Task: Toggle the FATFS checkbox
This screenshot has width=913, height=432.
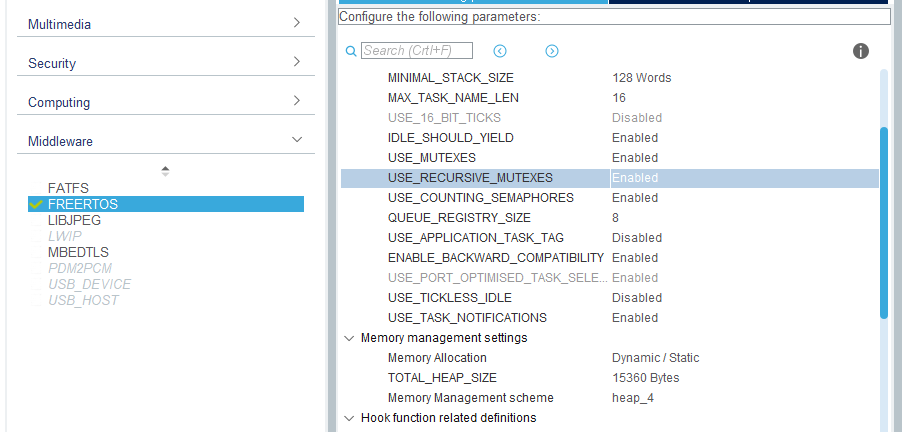Action: [x=36, y=189]
